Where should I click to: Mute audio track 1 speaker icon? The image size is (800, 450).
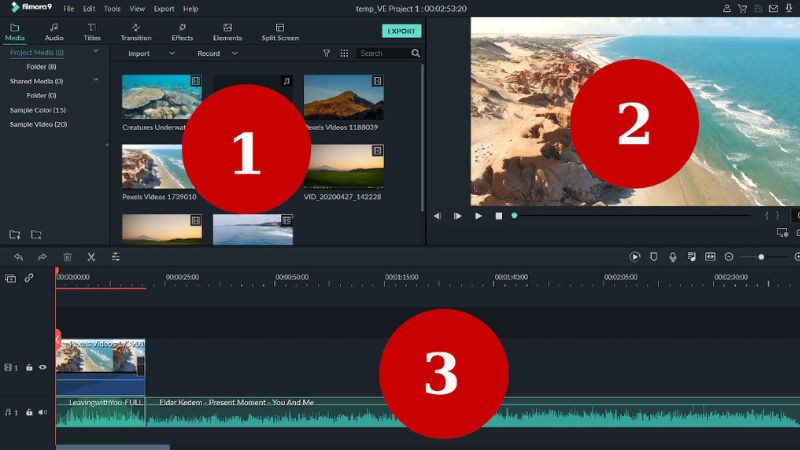click(x=43, y=411)
